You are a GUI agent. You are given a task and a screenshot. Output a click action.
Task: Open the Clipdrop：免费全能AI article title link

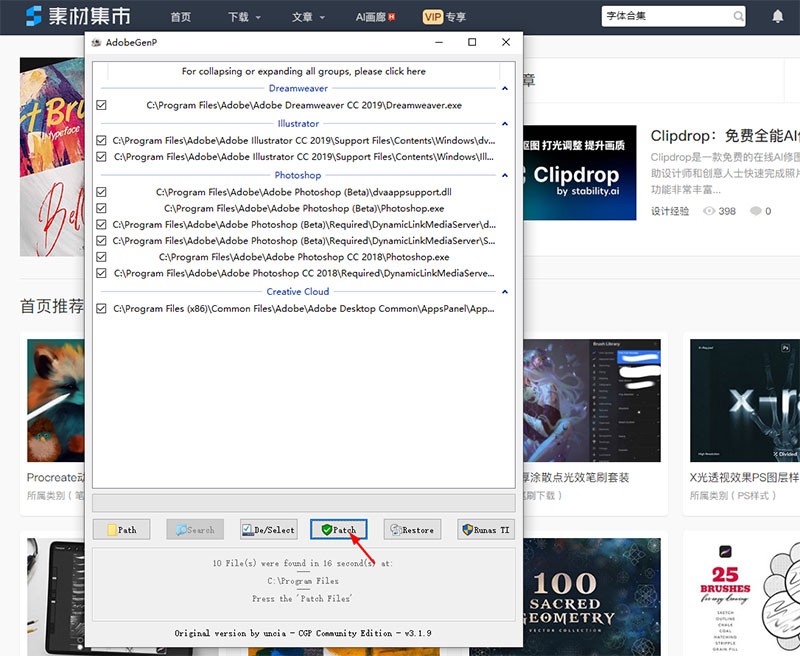point(725,136)
